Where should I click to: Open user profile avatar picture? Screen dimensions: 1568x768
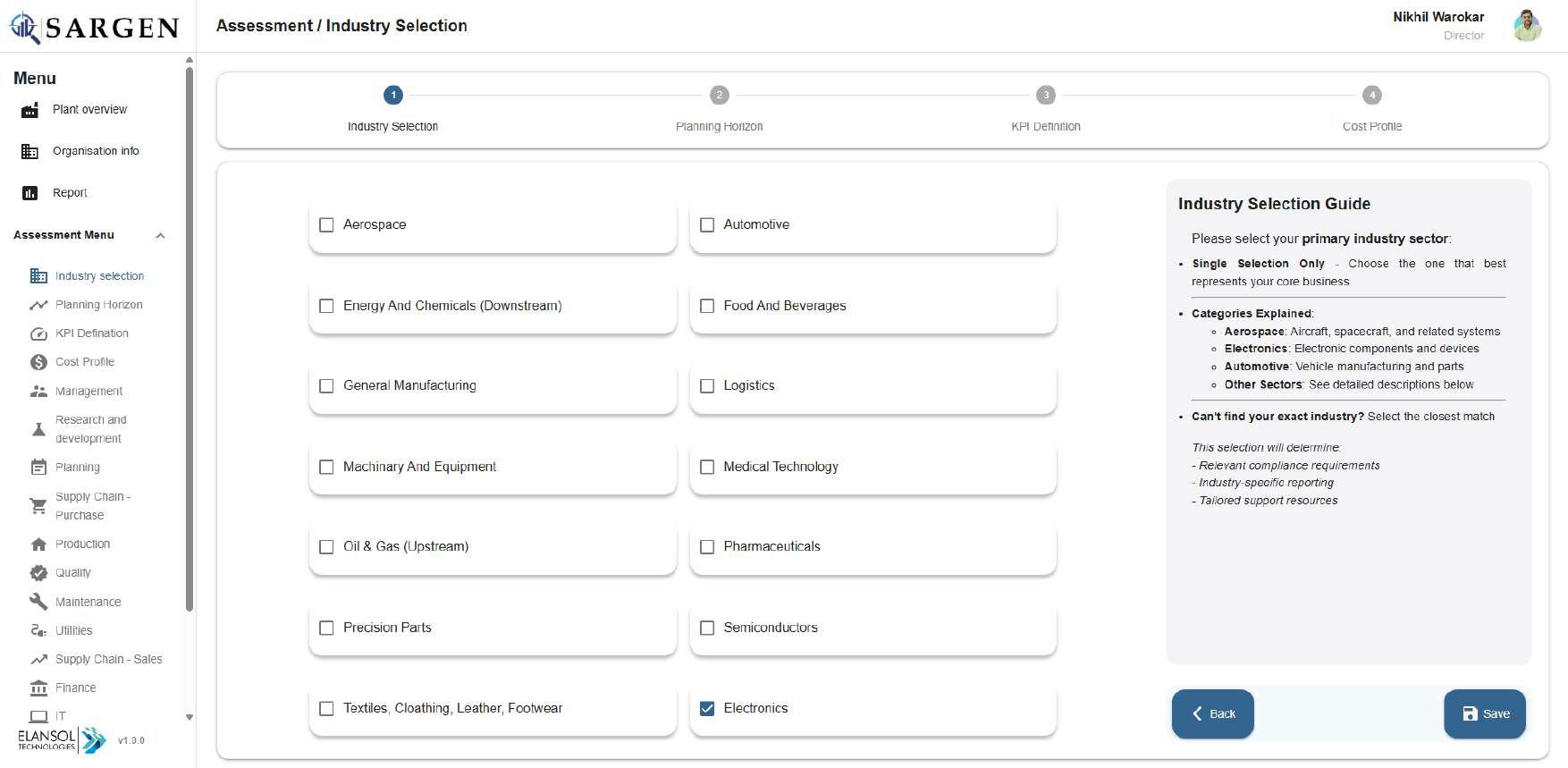pyautogui.click(x=1527, y=26)
